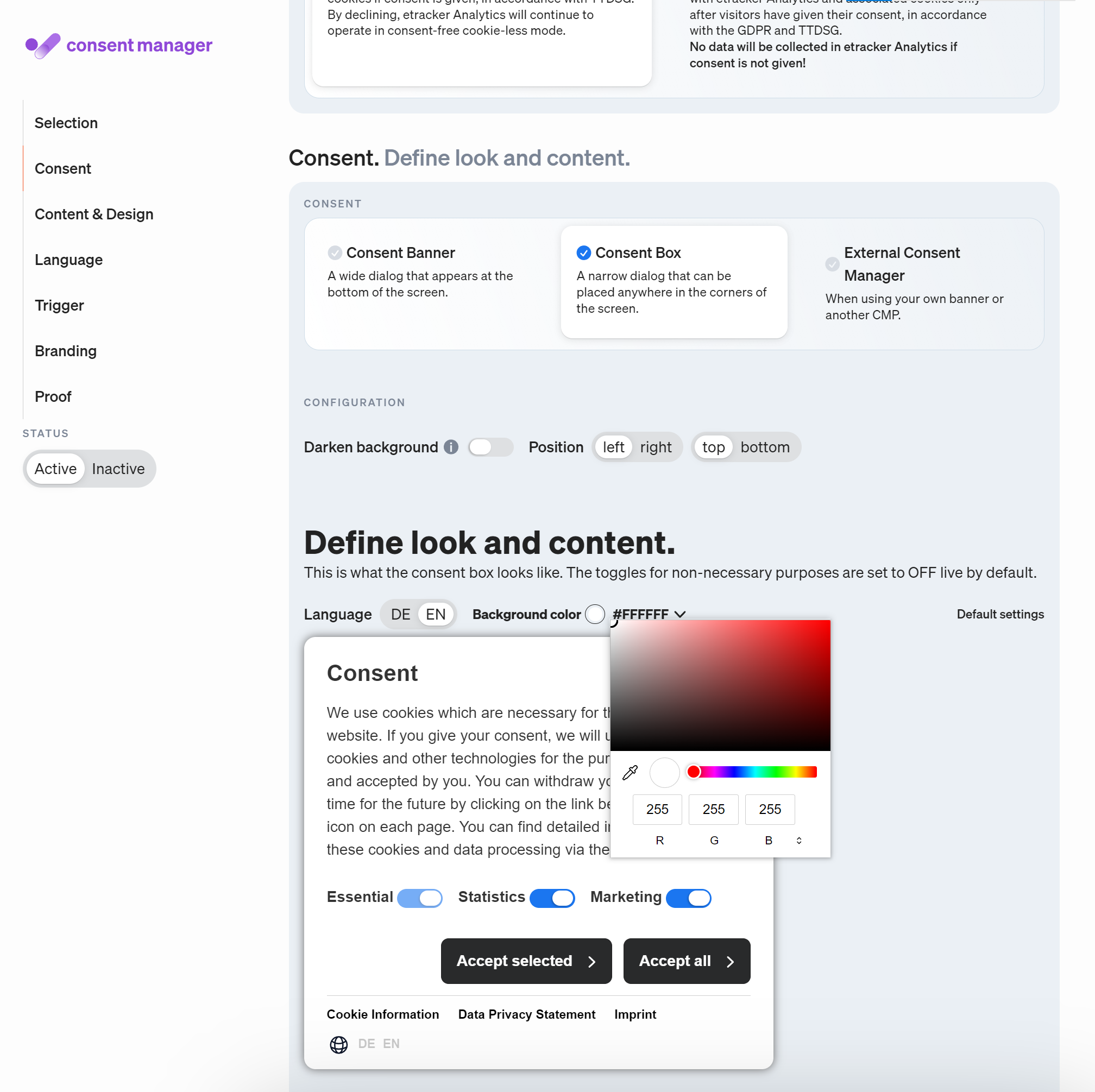Navigate to Content & Design section
Image resolution: width=1095 pixels, height=1092 pixels.
coord(94,213)
